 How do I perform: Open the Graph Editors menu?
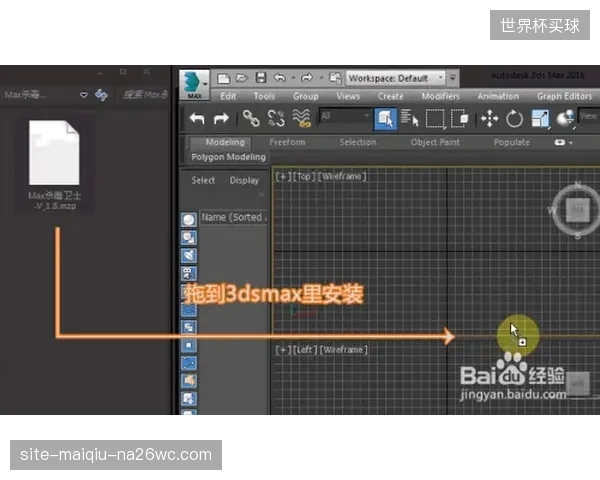click(x=564, y=96)
